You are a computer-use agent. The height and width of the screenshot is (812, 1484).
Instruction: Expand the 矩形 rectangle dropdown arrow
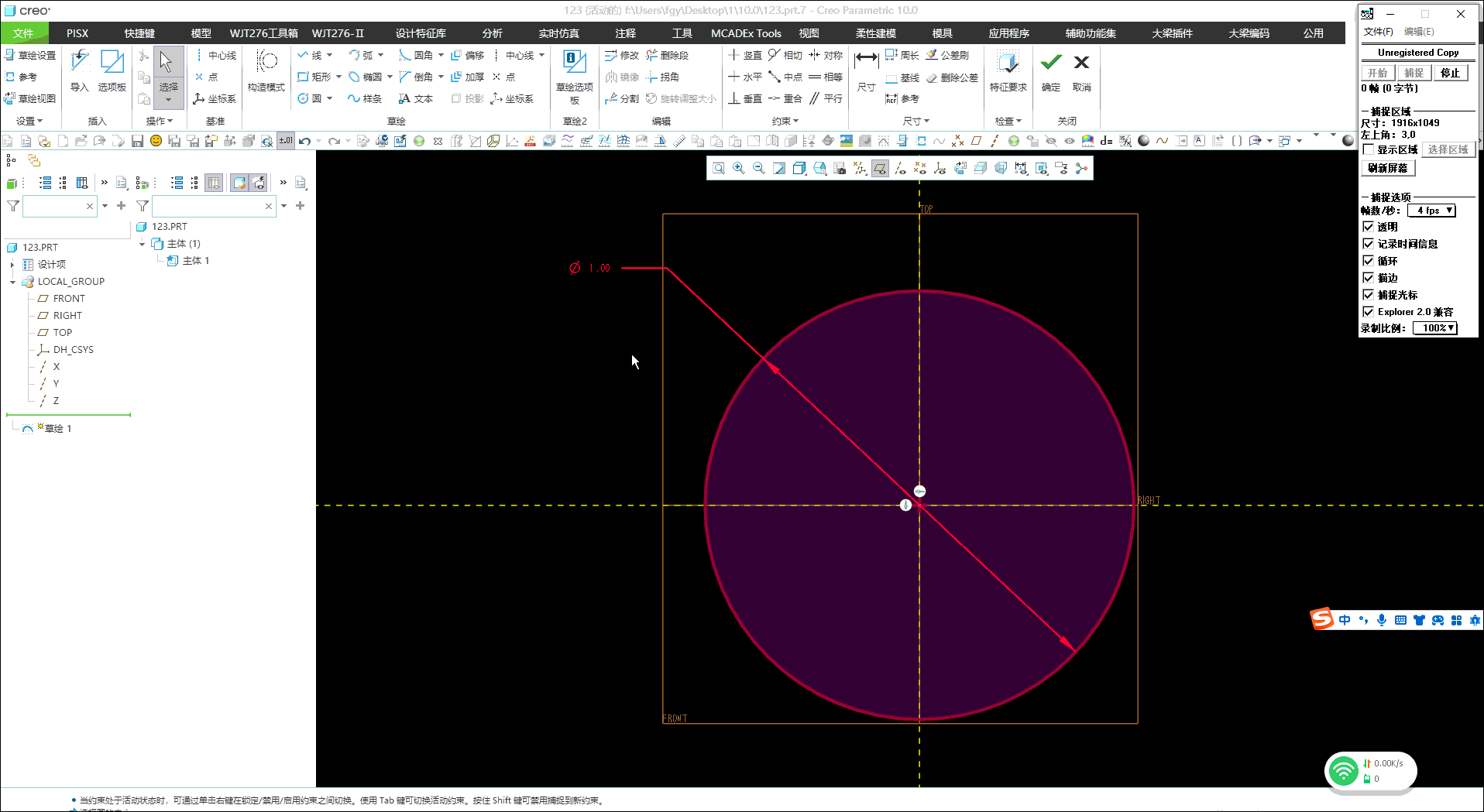339,77
